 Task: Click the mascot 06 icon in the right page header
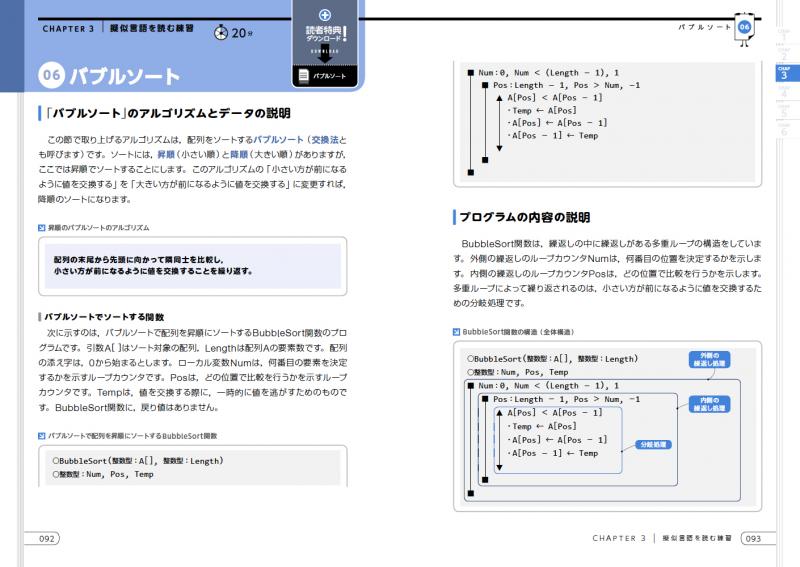tap(744, 28)
